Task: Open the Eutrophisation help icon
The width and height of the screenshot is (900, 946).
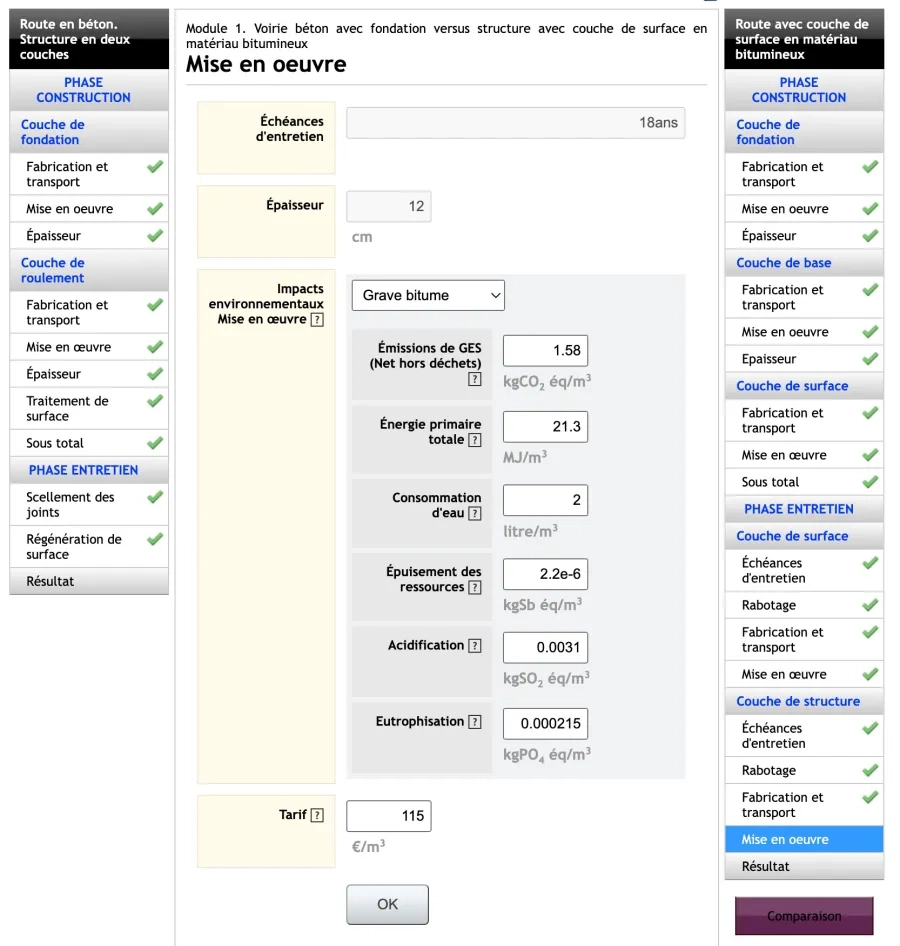Action: 475,722
